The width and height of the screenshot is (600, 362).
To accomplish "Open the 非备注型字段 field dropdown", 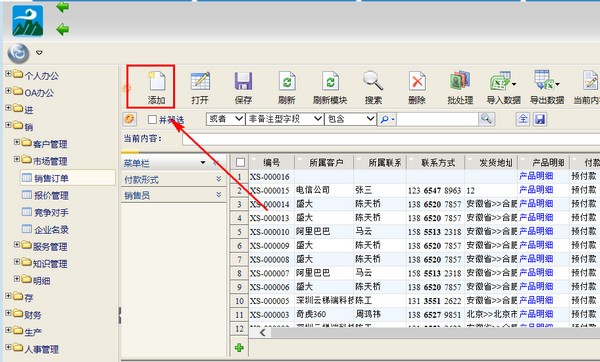I will click(x=285, y=119).
